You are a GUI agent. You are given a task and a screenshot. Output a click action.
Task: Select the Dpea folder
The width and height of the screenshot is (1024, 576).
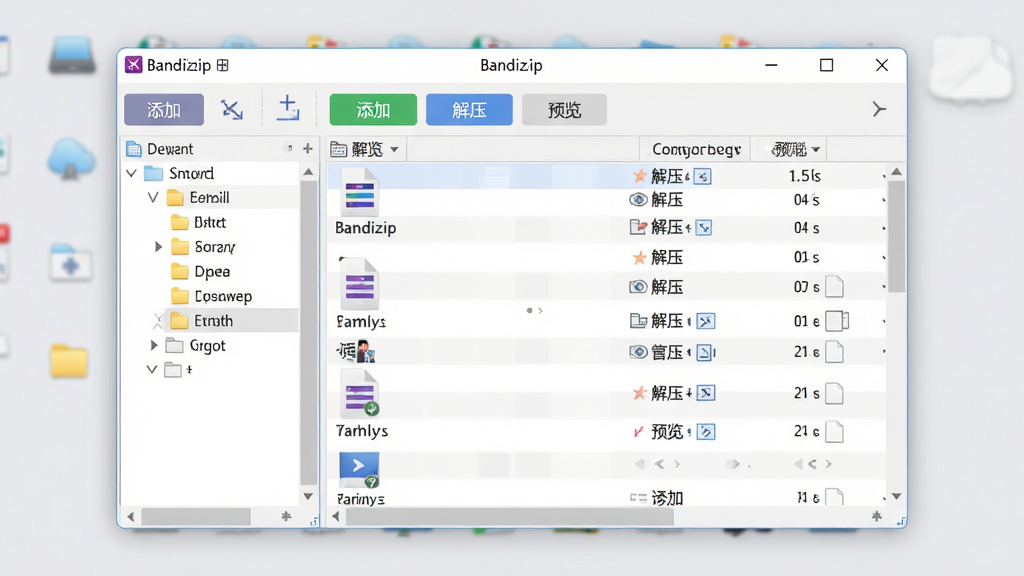(212, 272)
